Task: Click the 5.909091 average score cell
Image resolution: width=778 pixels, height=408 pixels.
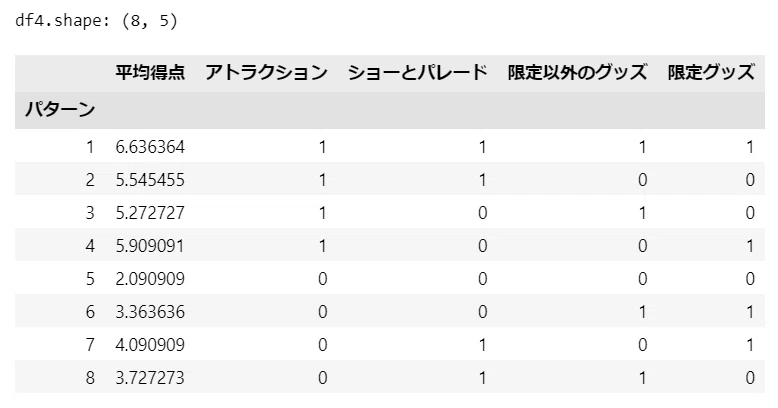Action: pyautogui.click(x=150, y=246)
